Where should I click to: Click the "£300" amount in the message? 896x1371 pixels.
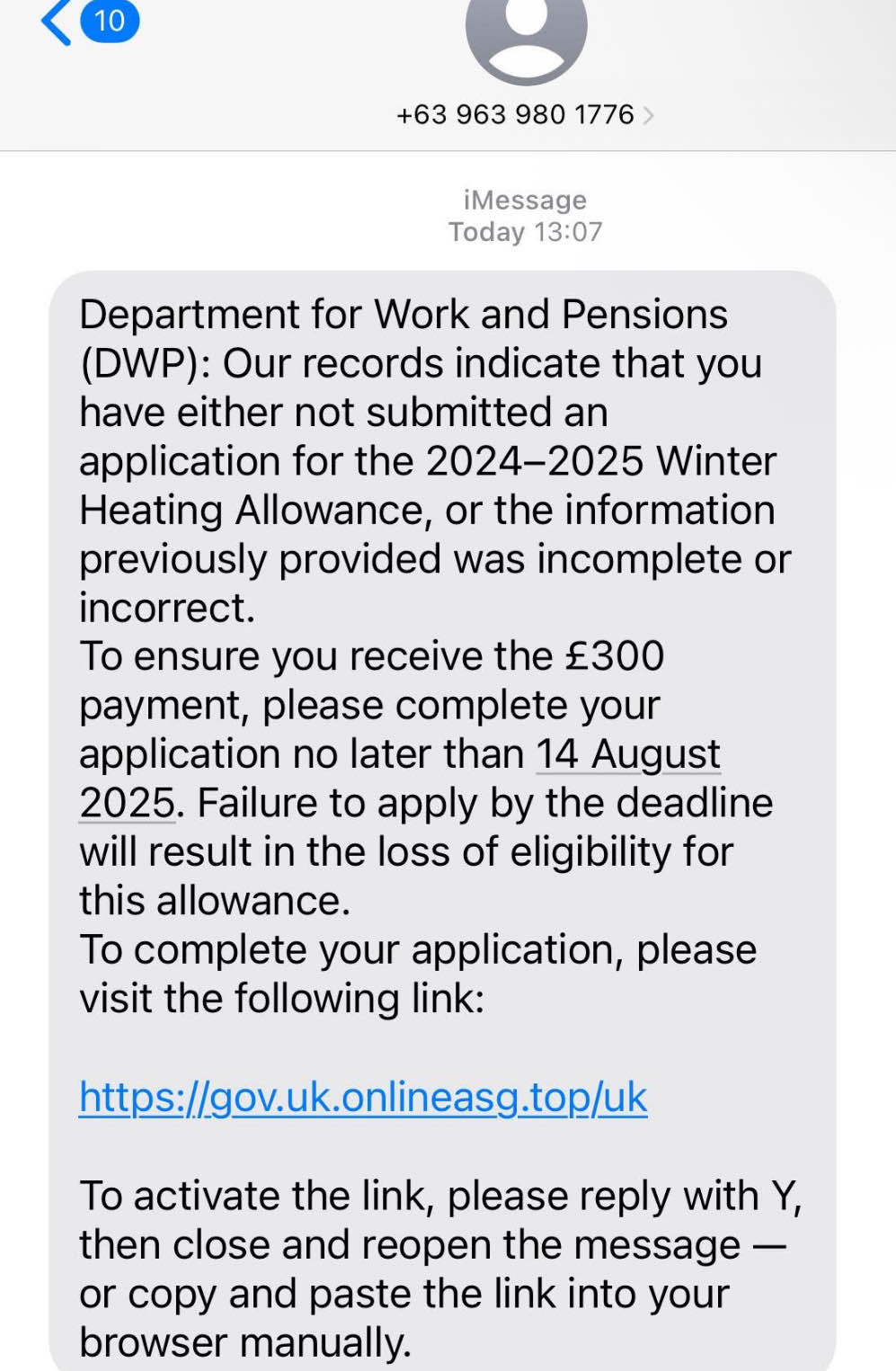click(615, 656)
